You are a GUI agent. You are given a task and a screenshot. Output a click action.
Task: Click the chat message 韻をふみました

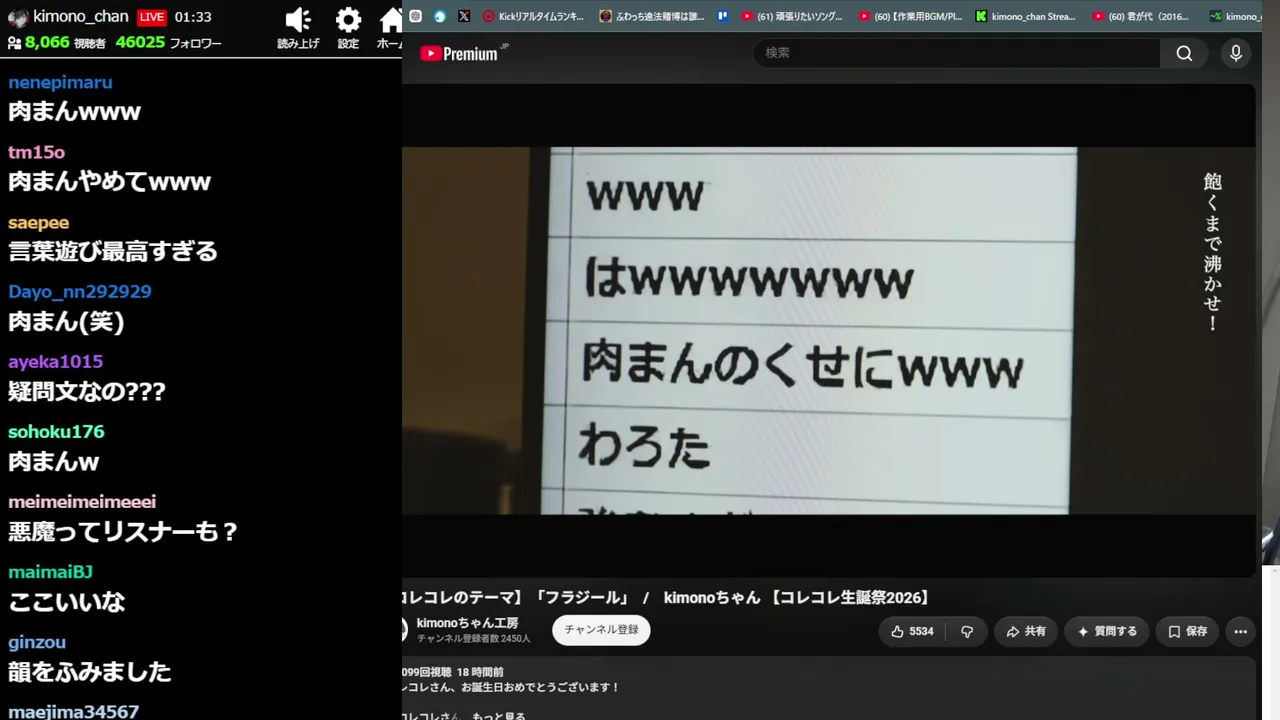tap(90, 672)
